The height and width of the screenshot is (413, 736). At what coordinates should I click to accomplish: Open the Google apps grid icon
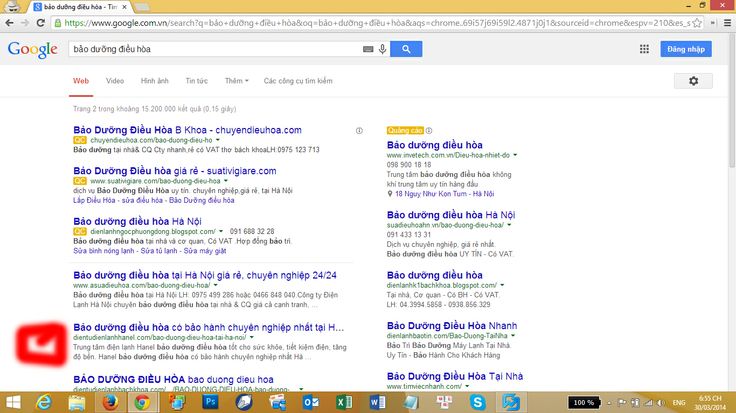click(644, 49)
